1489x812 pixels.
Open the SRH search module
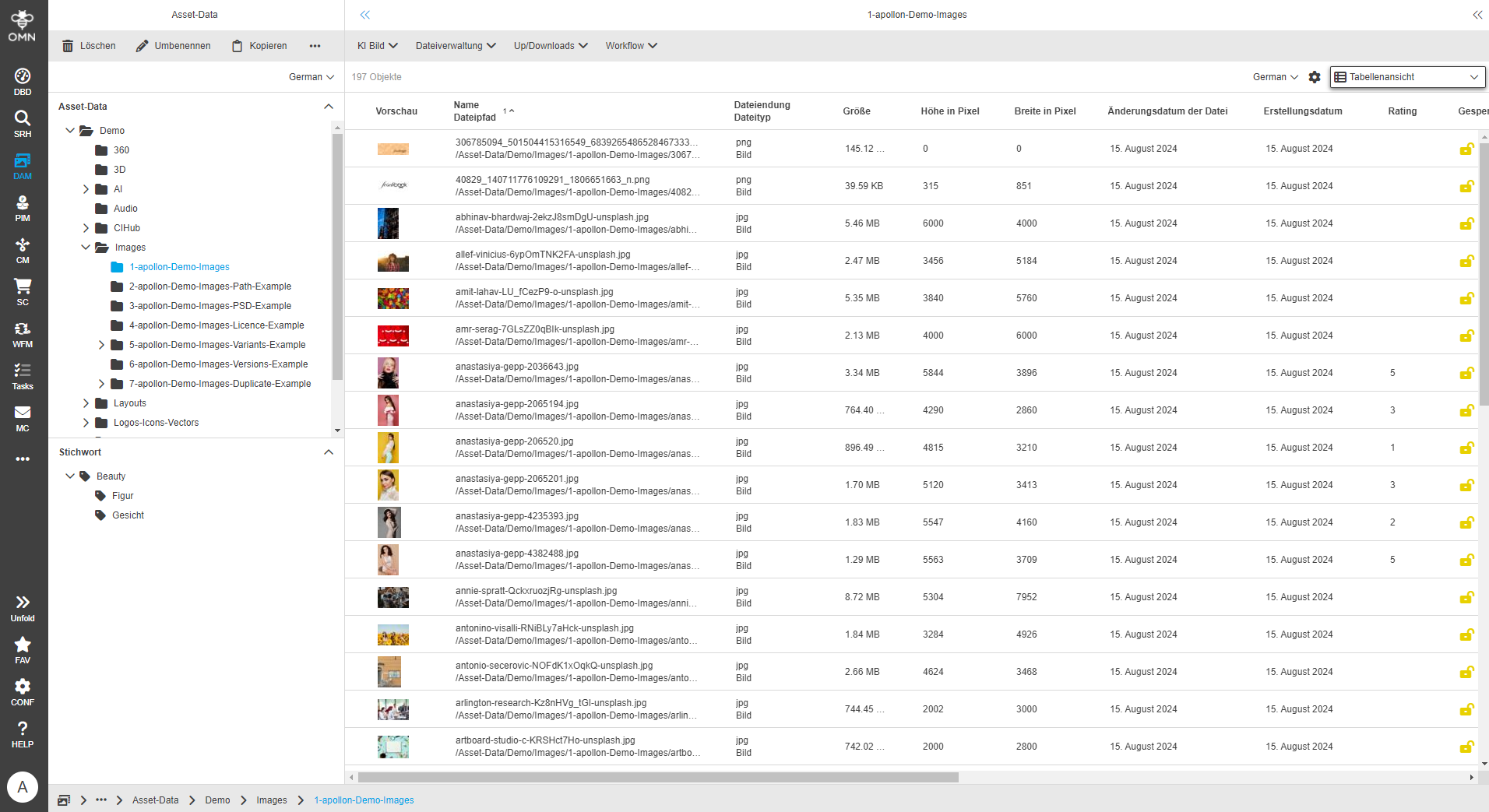[23, 123]
